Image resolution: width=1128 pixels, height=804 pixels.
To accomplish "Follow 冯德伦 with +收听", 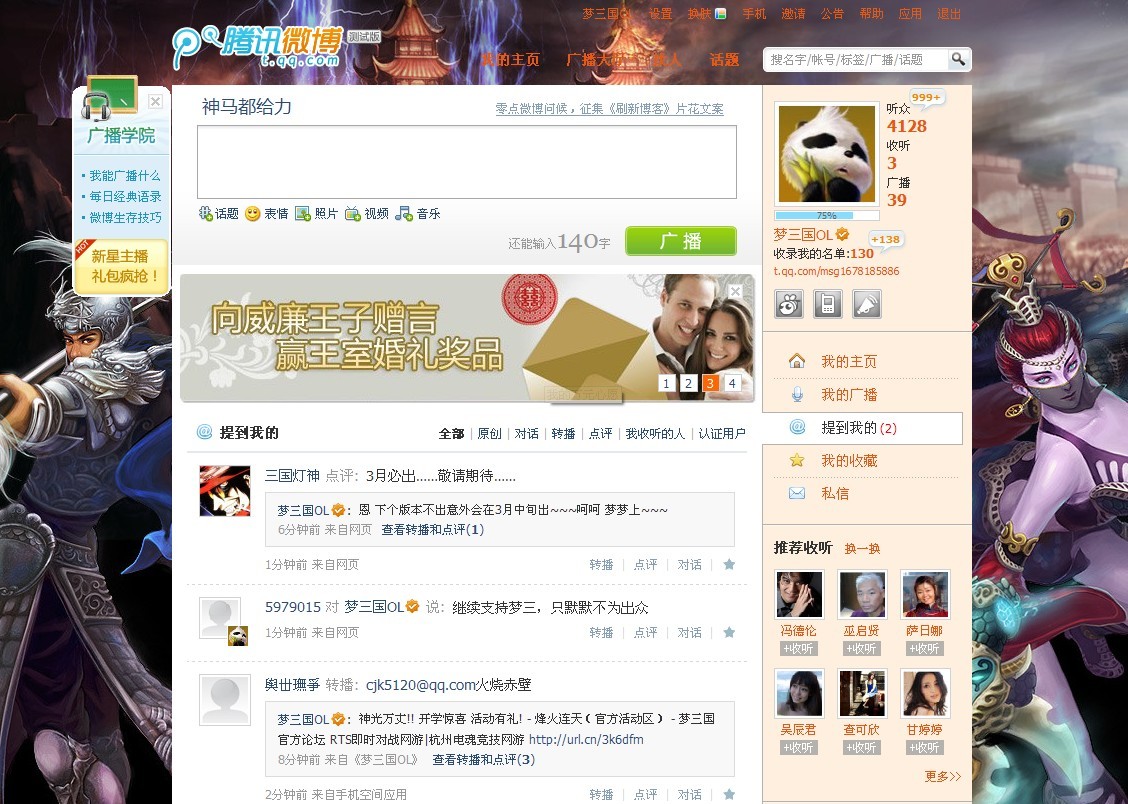I will [799, 649].
